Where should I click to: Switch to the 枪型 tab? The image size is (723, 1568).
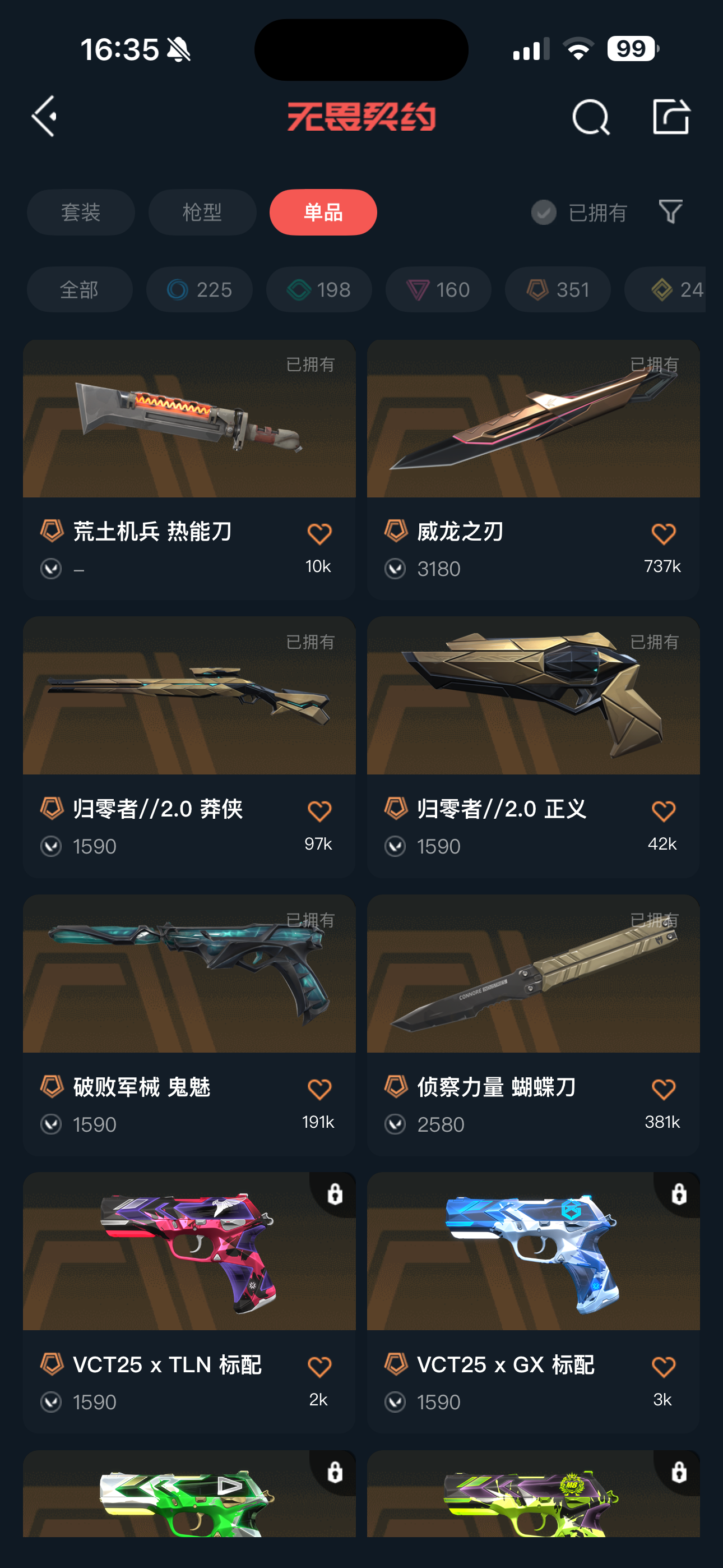202,213
